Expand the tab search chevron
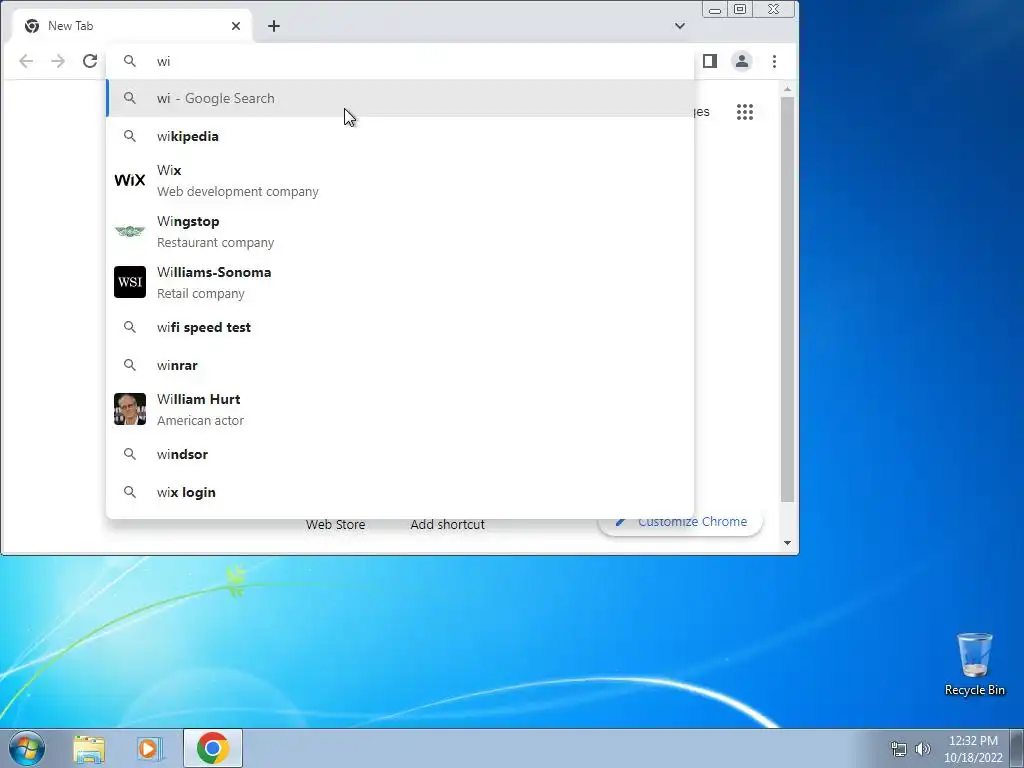The height and width of the screenshot is (768, 1024). 680,26
